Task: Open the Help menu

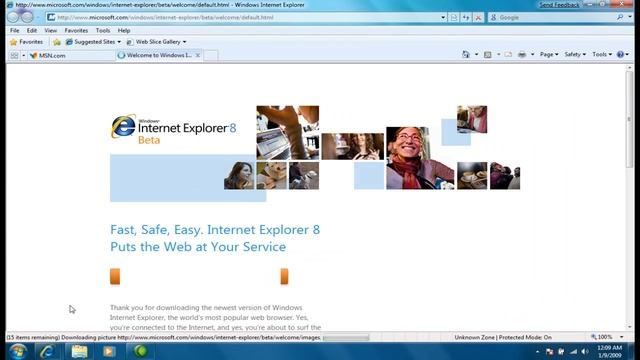Action: pyautogui.click(x=124, y=31)
